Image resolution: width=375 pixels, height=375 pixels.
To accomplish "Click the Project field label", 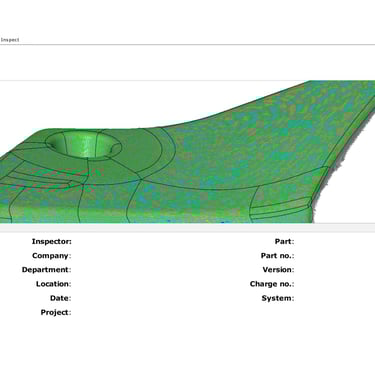I will 56,312.
